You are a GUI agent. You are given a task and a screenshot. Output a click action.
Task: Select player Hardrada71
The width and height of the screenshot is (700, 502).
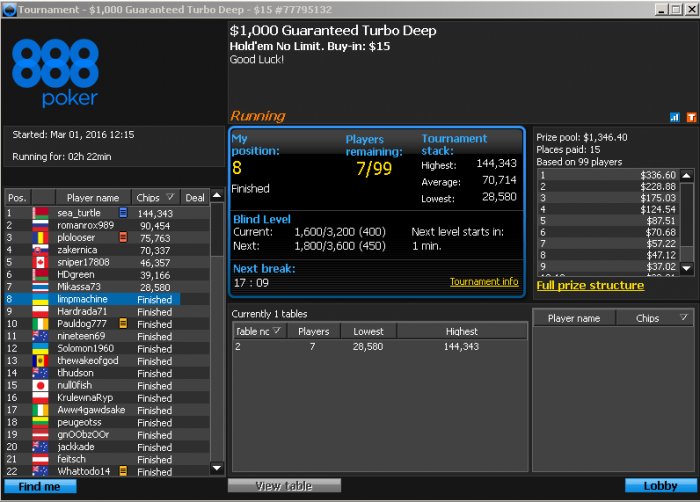(x=107, y=311)
